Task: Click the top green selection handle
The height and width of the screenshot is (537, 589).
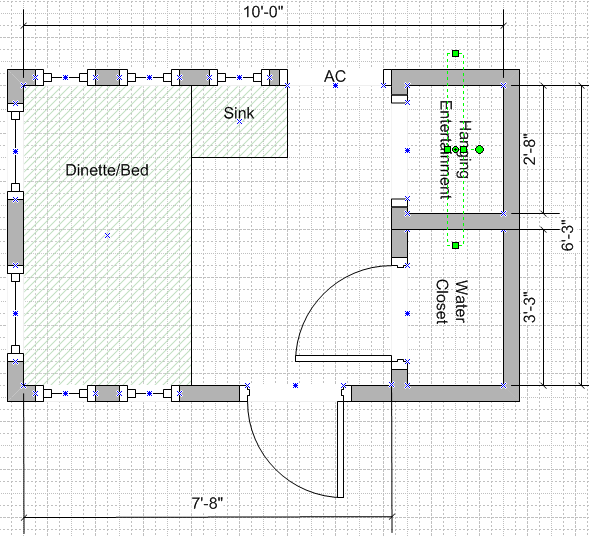Action: point(455,54)
